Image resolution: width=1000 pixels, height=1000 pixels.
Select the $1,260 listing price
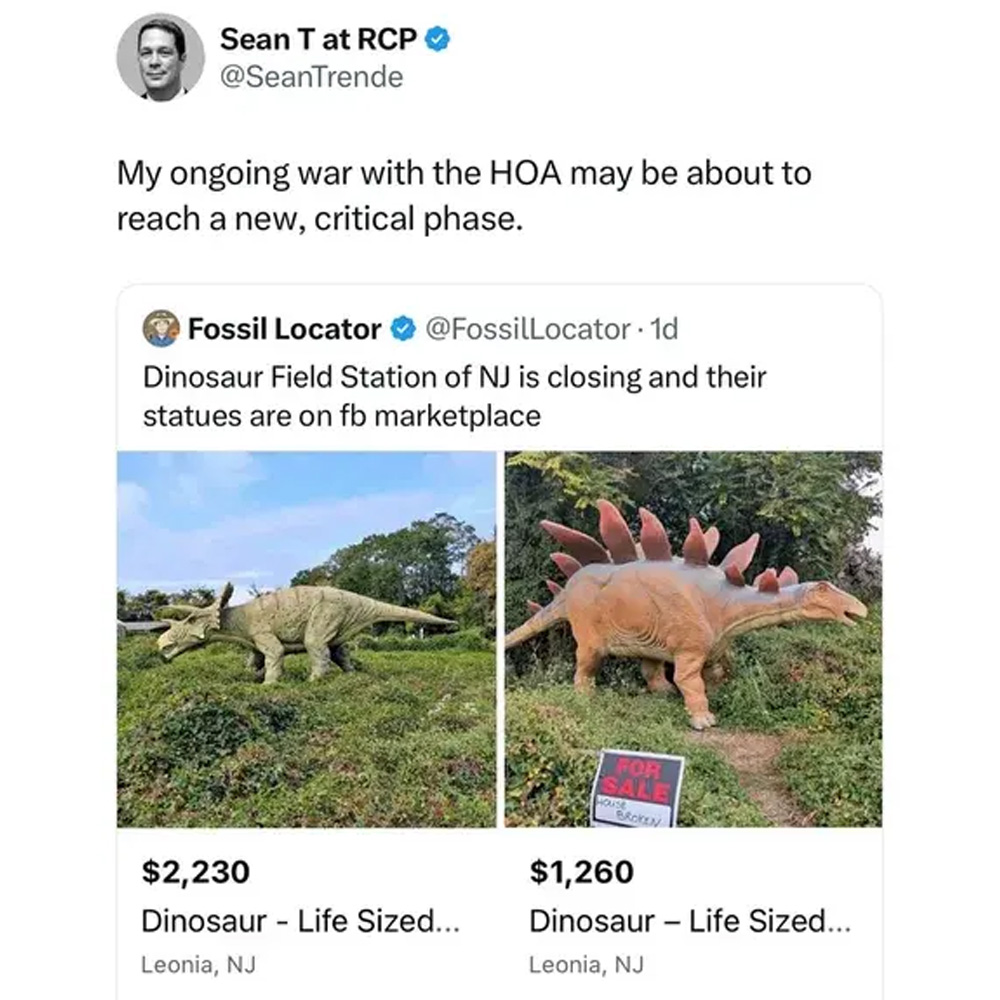pos(581,872)
